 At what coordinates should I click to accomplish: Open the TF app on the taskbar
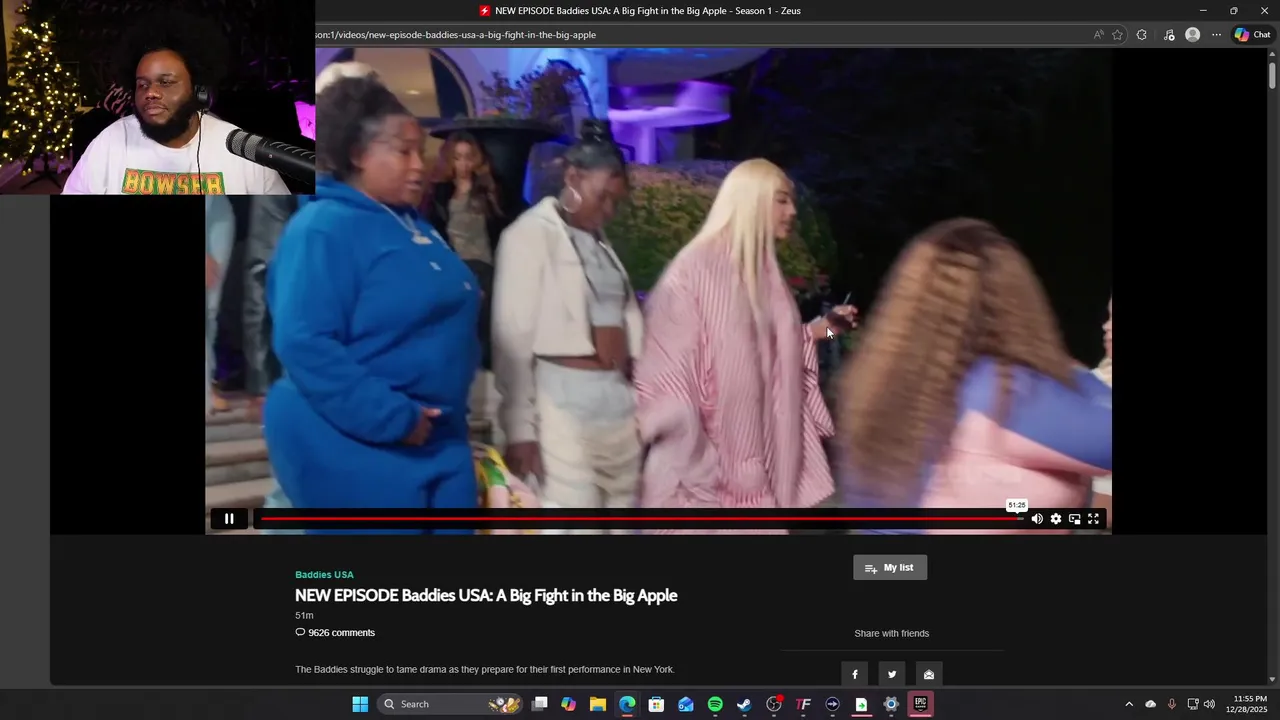[803, 704]
